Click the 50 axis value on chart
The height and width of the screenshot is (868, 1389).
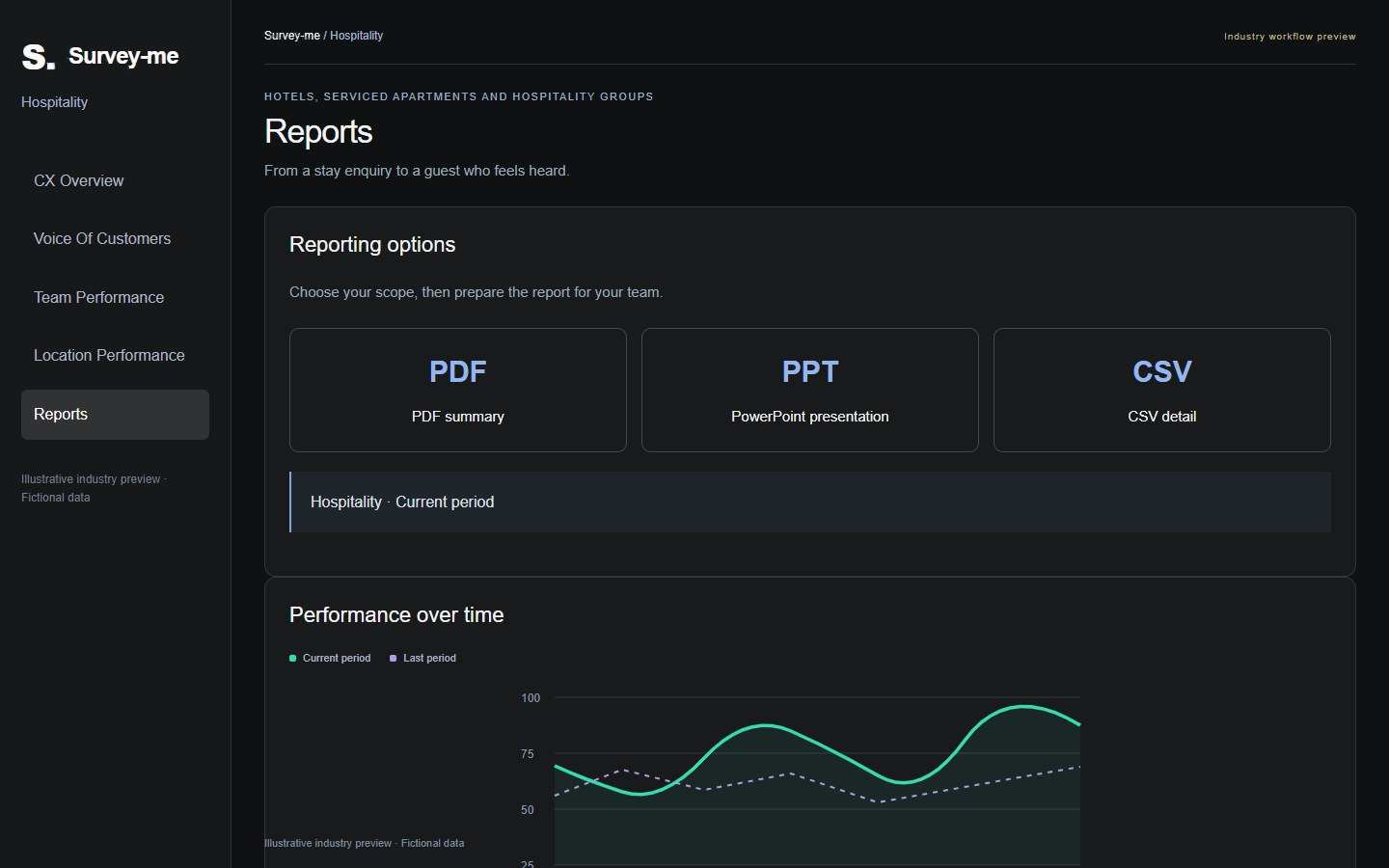pyautogui.click(x=527, y=810)
